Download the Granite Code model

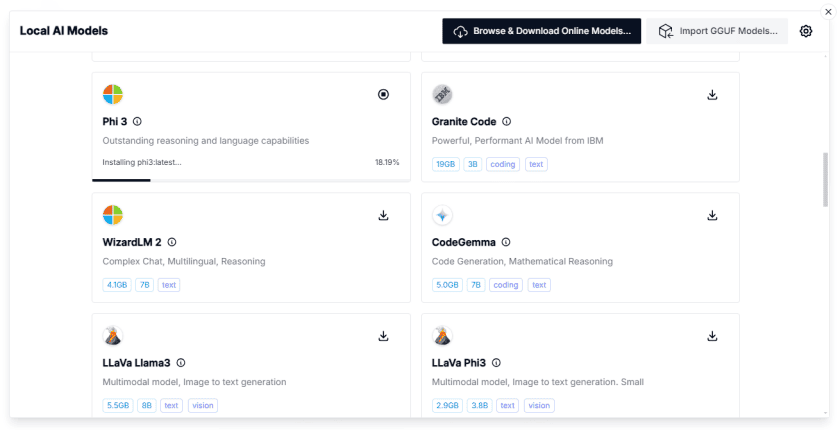tap(712, 95)
